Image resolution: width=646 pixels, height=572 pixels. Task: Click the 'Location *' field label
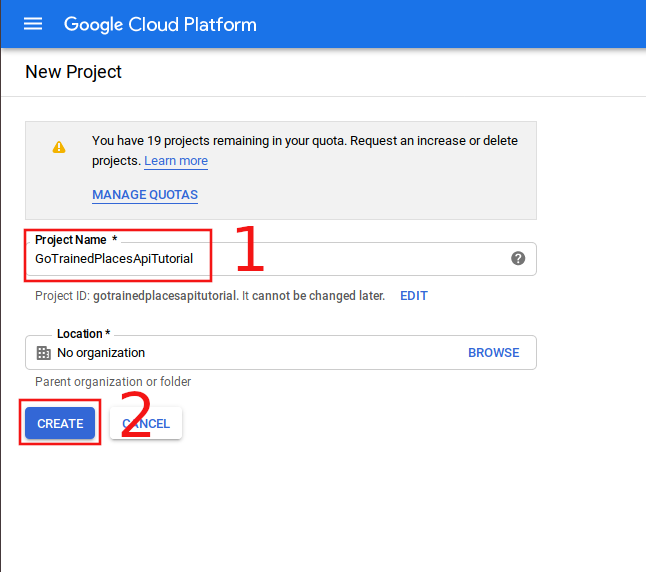(x=83, y=334)
